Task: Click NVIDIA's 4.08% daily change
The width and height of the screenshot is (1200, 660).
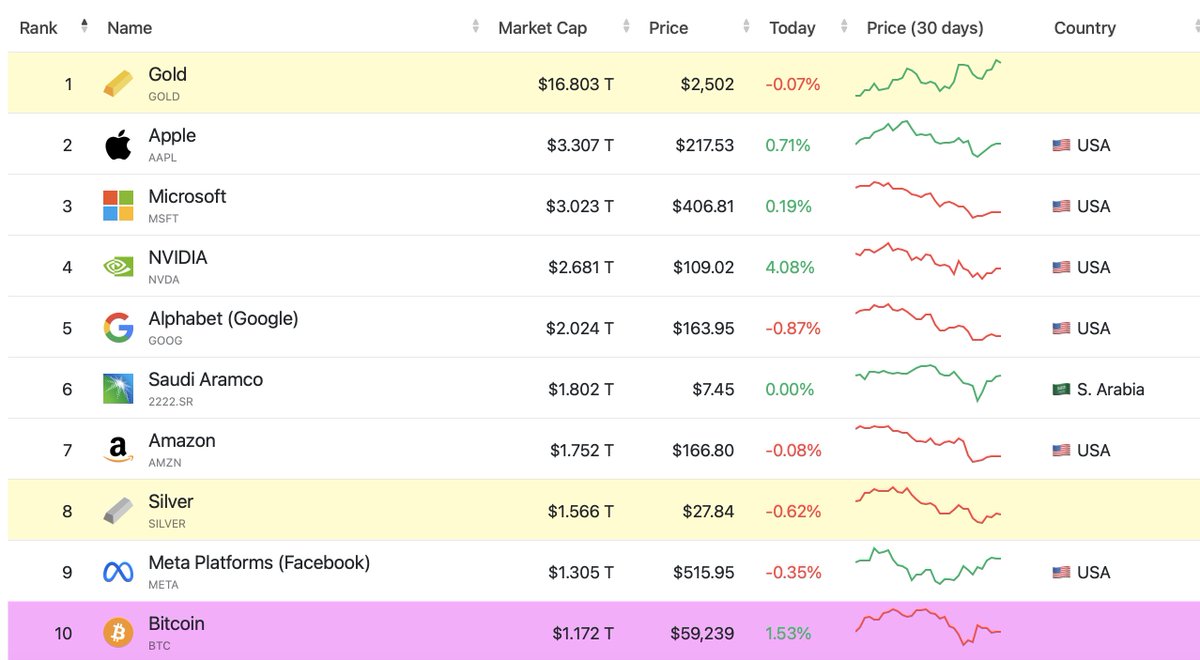Action: 790,268
